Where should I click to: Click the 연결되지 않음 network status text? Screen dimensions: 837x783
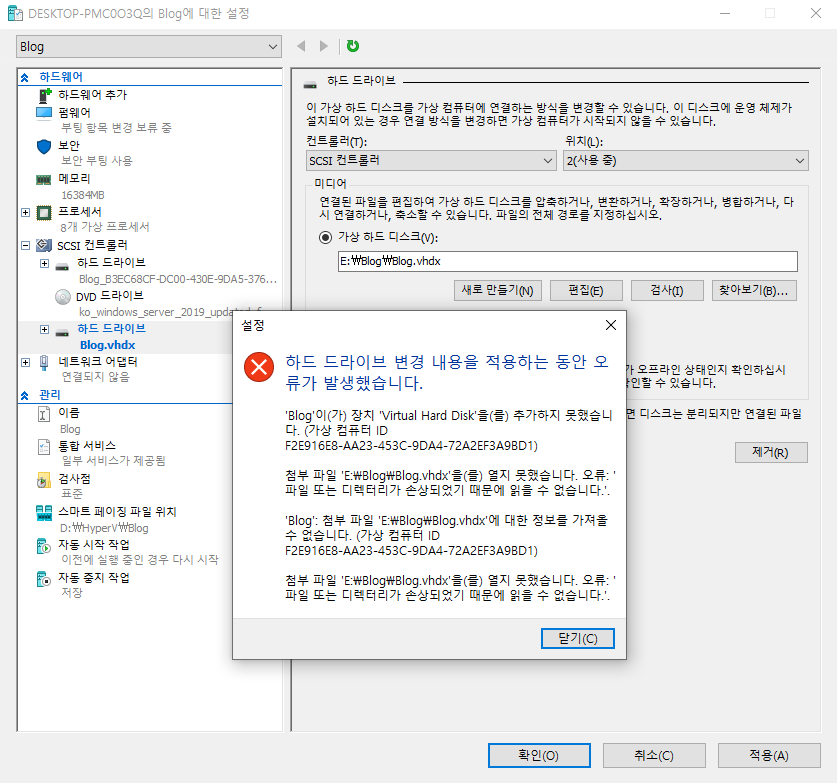click(x=96, y=377)
